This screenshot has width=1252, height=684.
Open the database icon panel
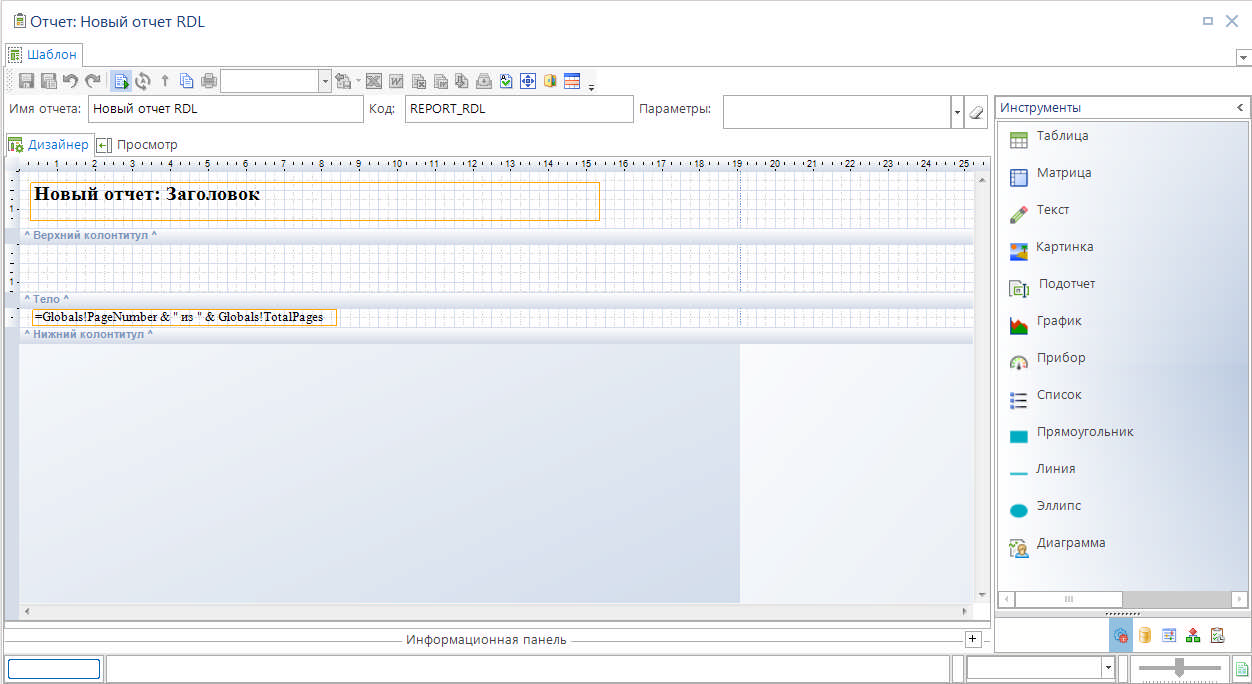(x=1145, y=635)
